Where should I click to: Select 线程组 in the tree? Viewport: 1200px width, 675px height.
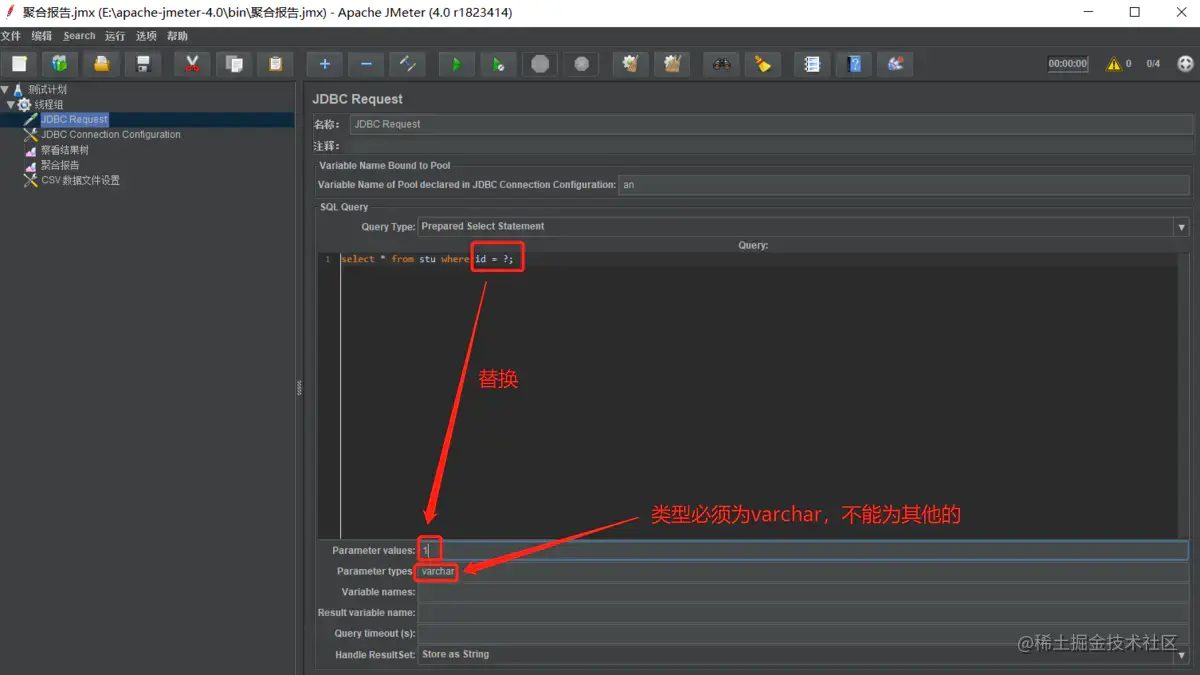(x=49, y=104)
